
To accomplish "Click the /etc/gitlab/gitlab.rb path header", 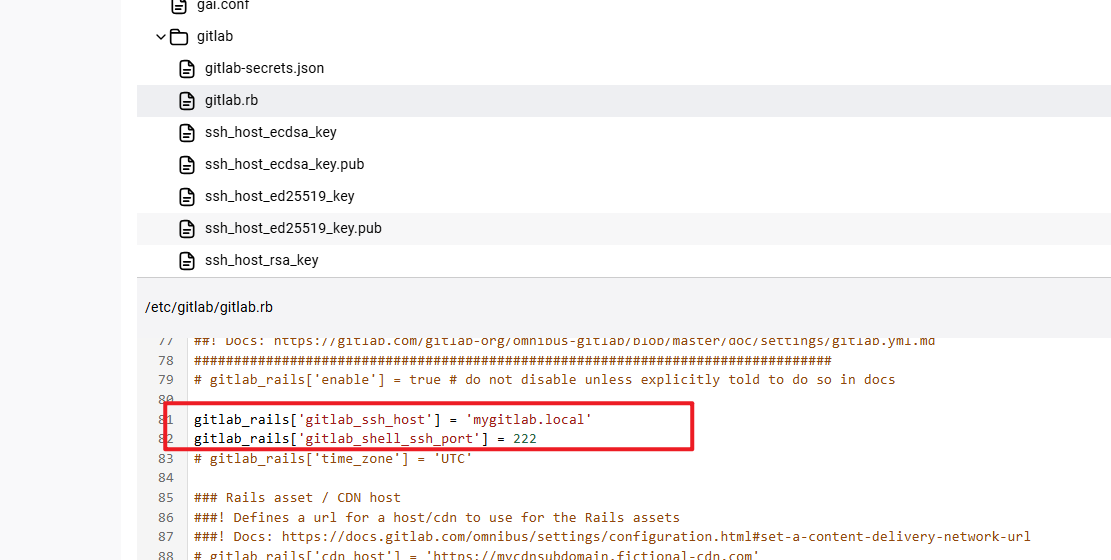I will tap(209, 307).
